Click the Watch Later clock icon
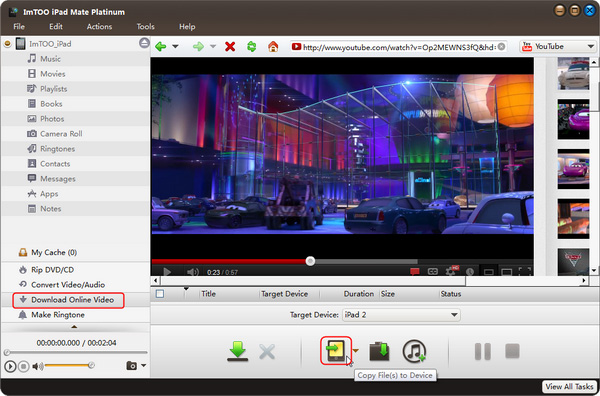This screenshot has width=600, height=396. [470, 272]
